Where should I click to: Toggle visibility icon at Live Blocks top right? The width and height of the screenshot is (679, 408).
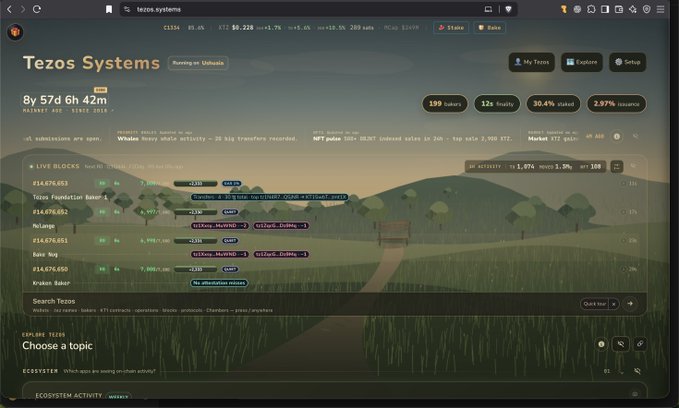(x=633, y=166)
